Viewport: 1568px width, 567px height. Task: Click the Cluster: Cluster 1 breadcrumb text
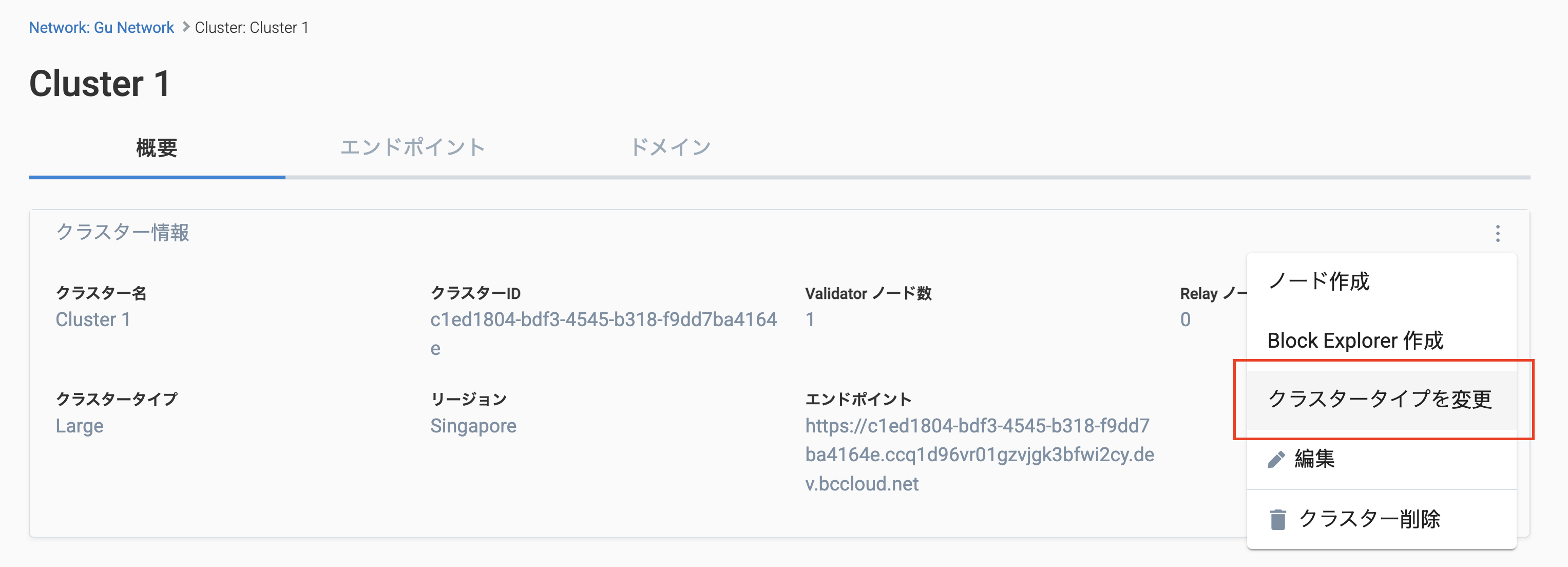tap(252, 27)
